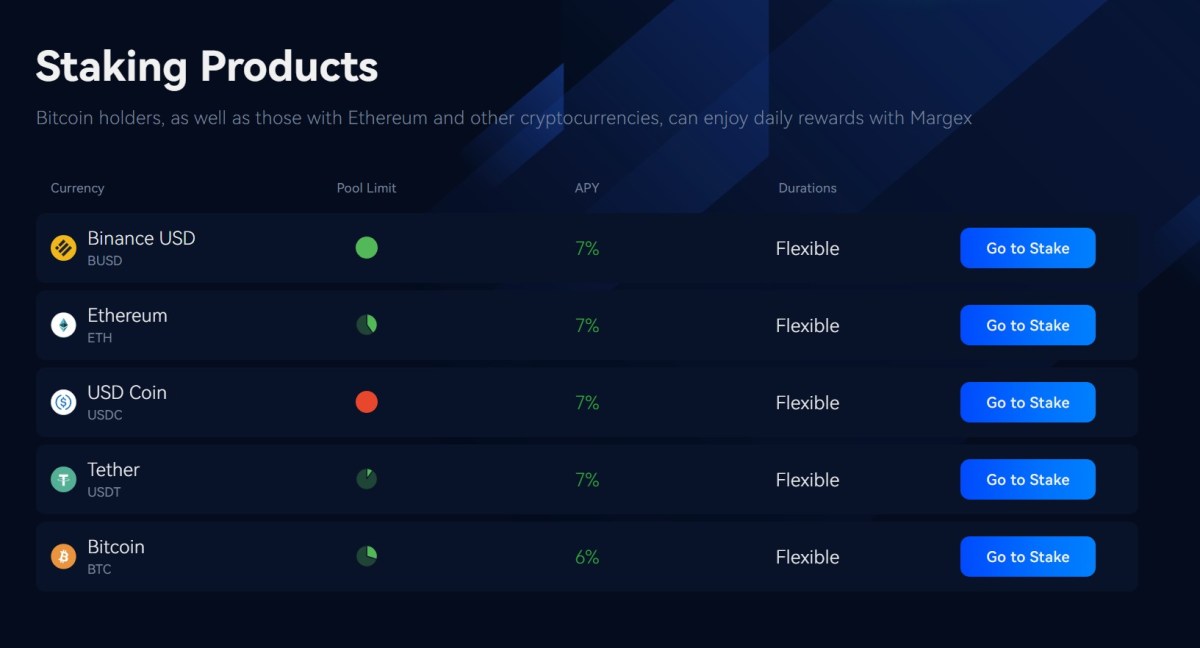The height and width of the screenshot is (648, 1200).
Task: Click the Ethereum coin icon
Action: coord(63,325)
